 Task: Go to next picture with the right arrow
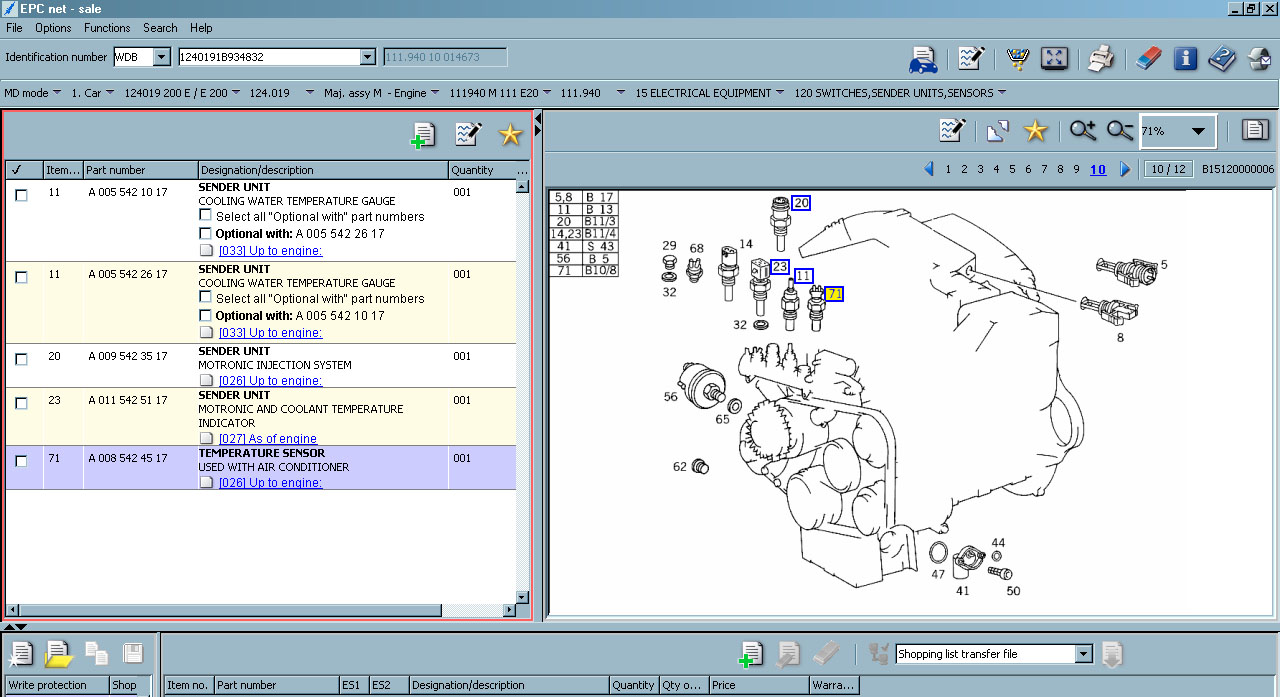tap(1125, 169)
